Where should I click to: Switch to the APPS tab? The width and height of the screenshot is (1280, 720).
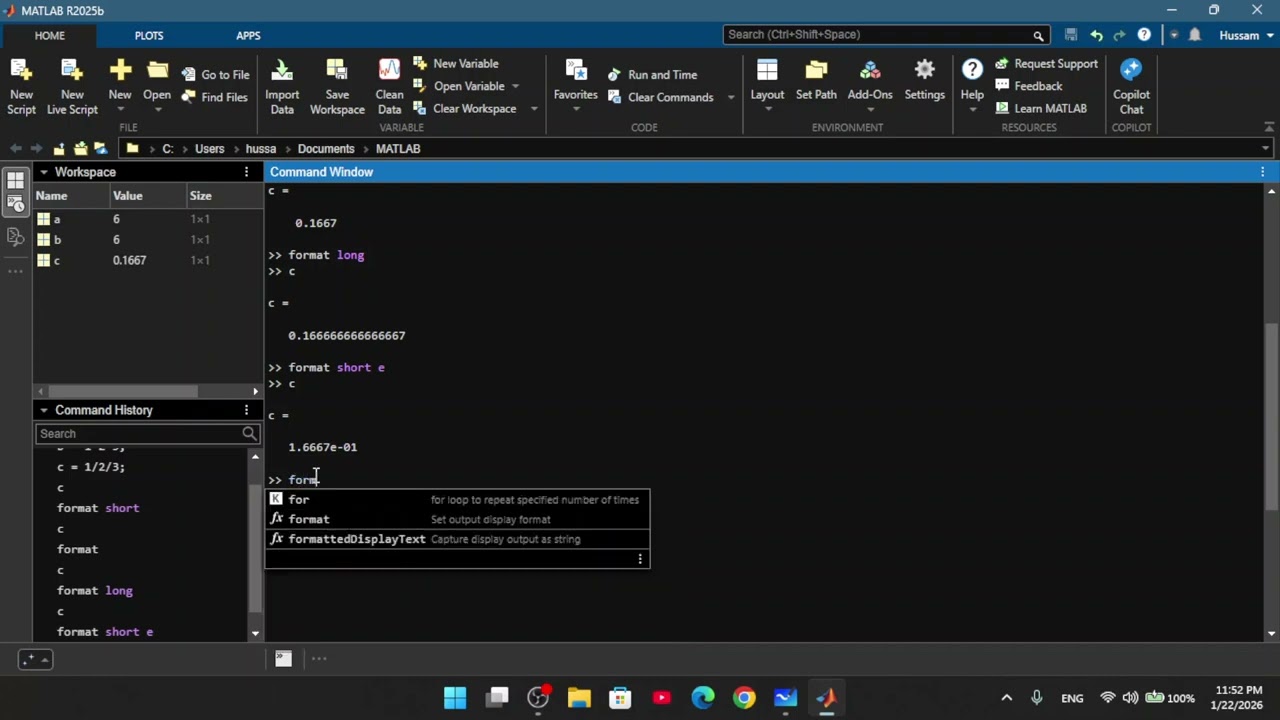[x=248, y=35]
